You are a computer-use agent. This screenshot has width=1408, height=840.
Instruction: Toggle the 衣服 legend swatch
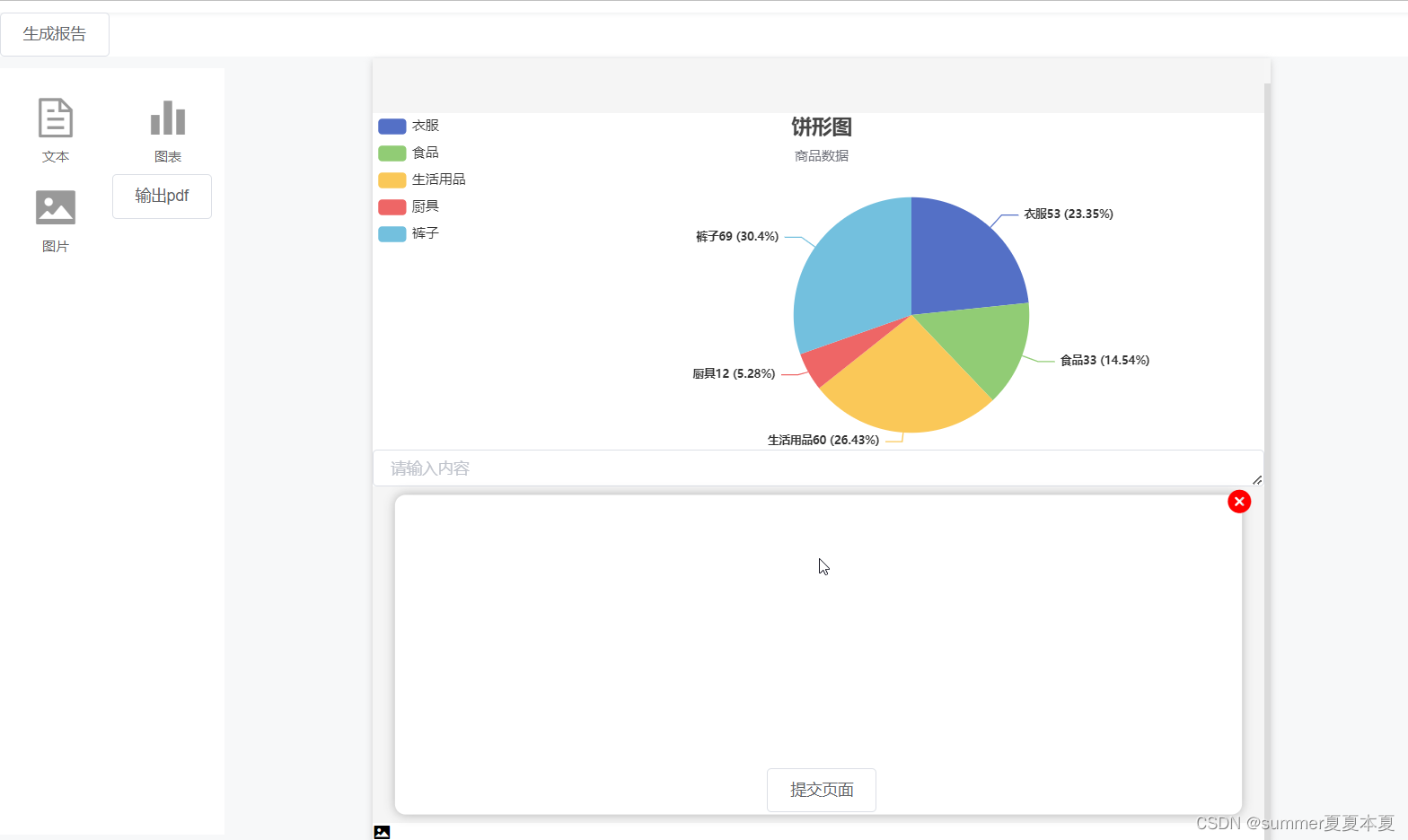coord(392,126)
